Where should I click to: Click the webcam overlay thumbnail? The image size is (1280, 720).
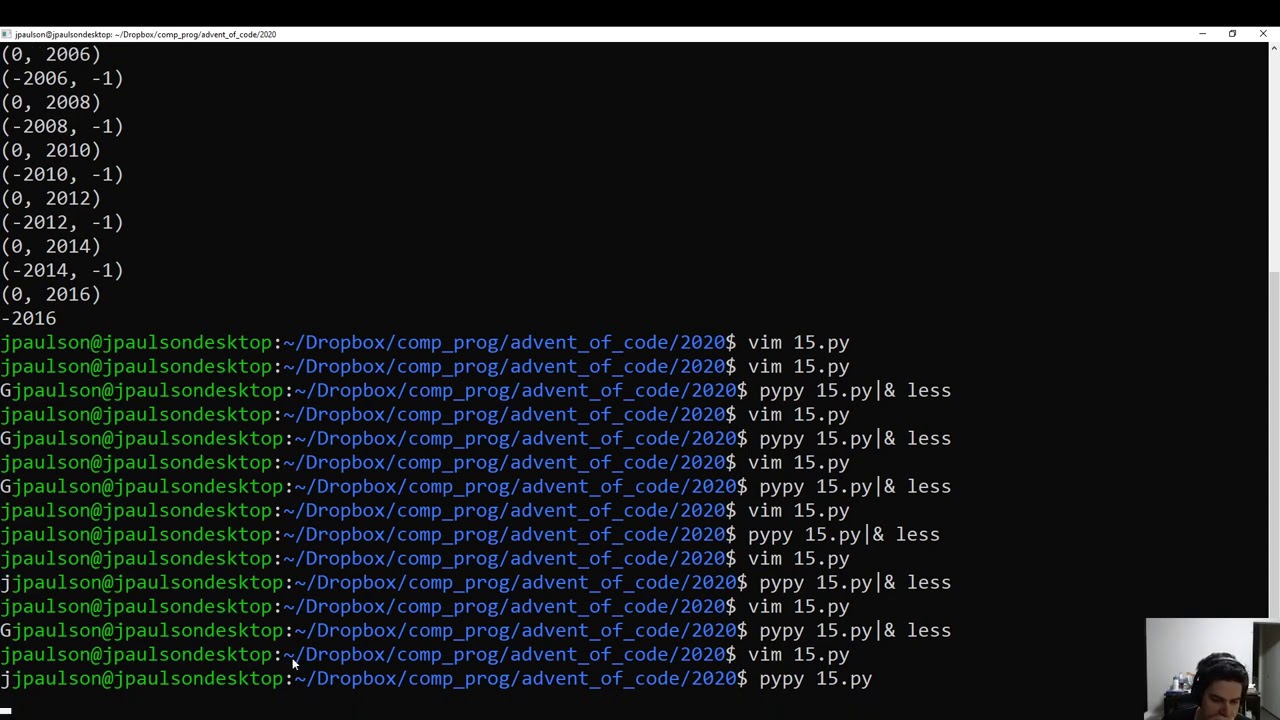[1213, 670]
